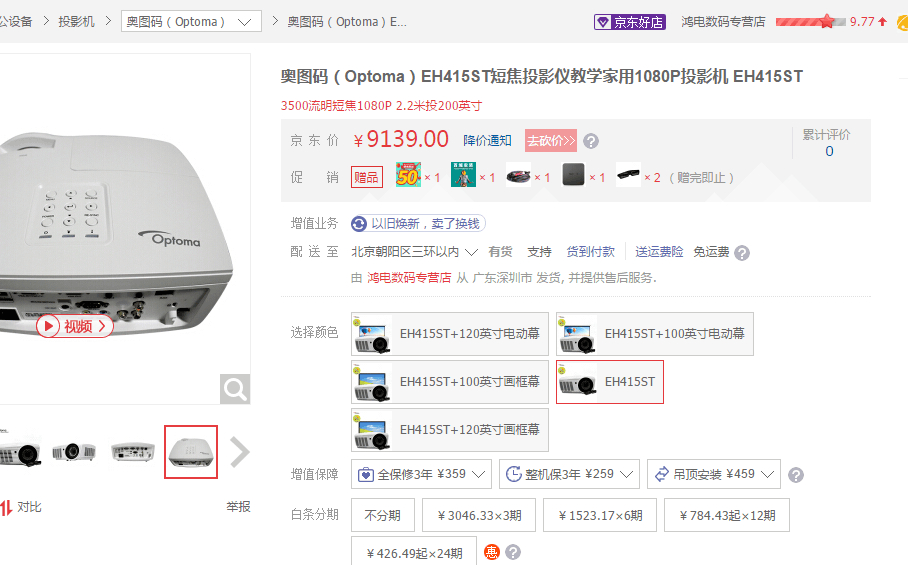Image resolution: width=908 pixels, height=565 pixels.
Task: View the green book gift icon
Action: pyautogui.click(x=463, y=175)
